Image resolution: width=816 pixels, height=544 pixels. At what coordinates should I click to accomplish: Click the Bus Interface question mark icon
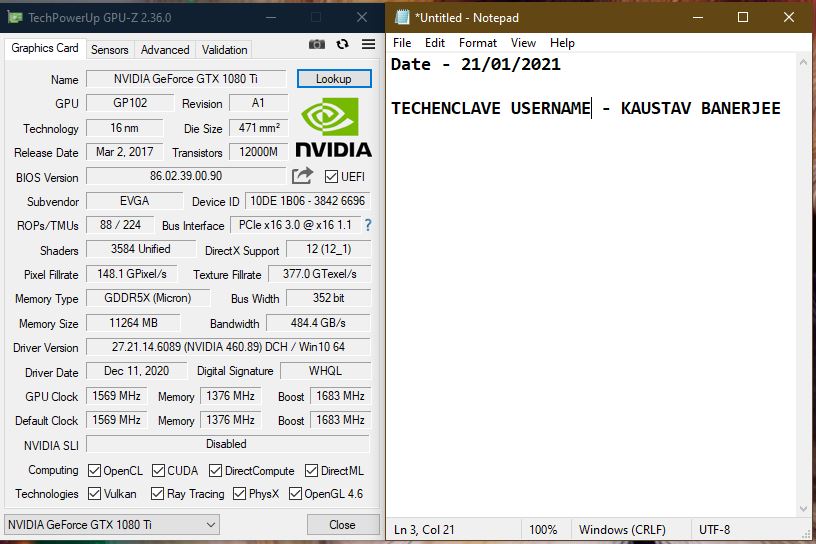click(x=367, y=225)
